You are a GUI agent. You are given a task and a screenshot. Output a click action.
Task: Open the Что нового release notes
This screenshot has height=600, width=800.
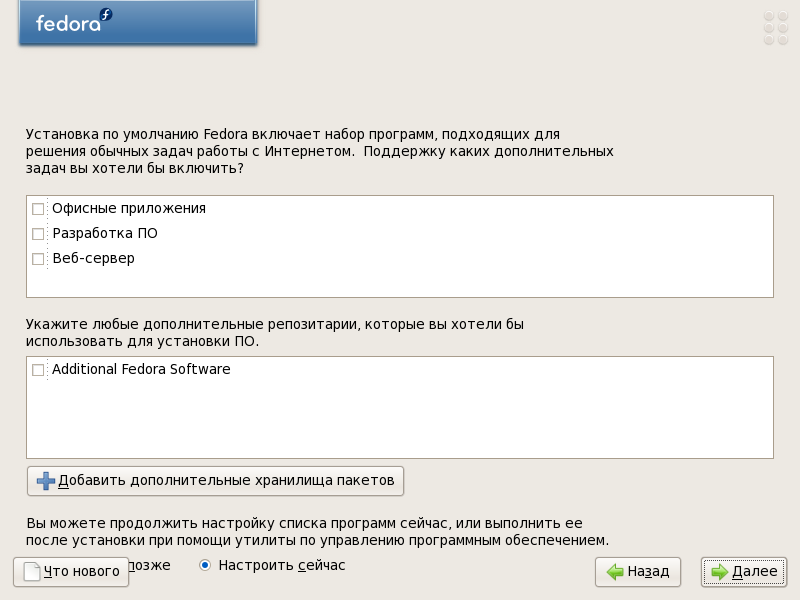tap(71, 572)
